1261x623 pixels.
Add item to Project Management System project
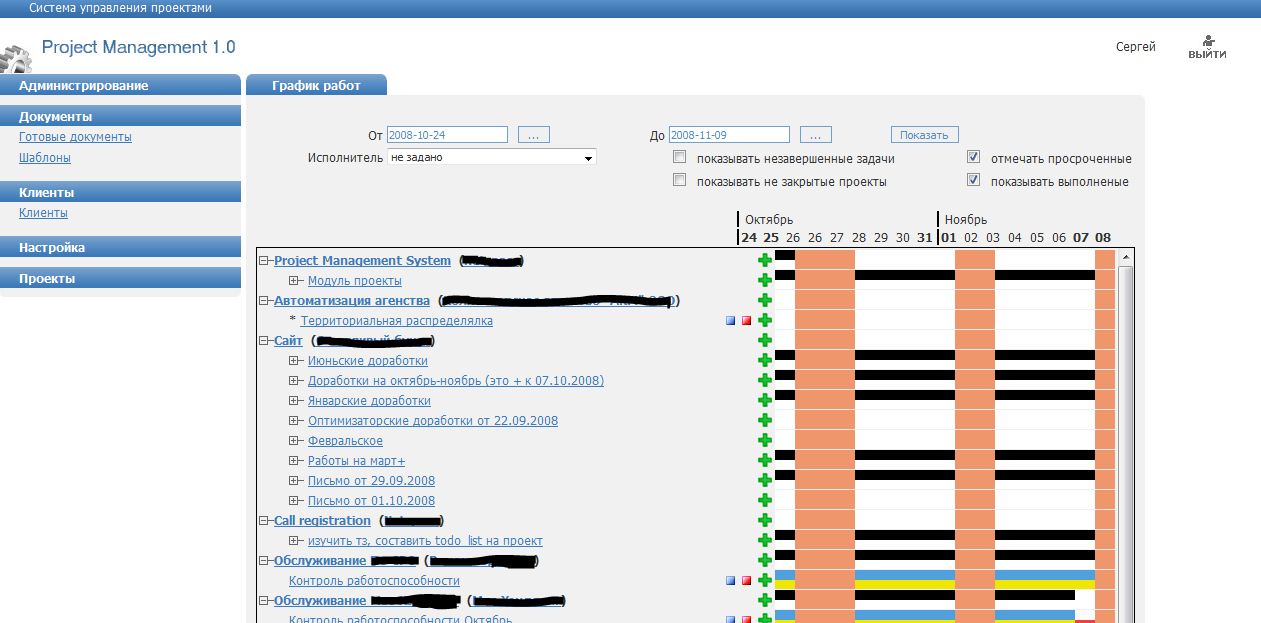pos(765,260)
